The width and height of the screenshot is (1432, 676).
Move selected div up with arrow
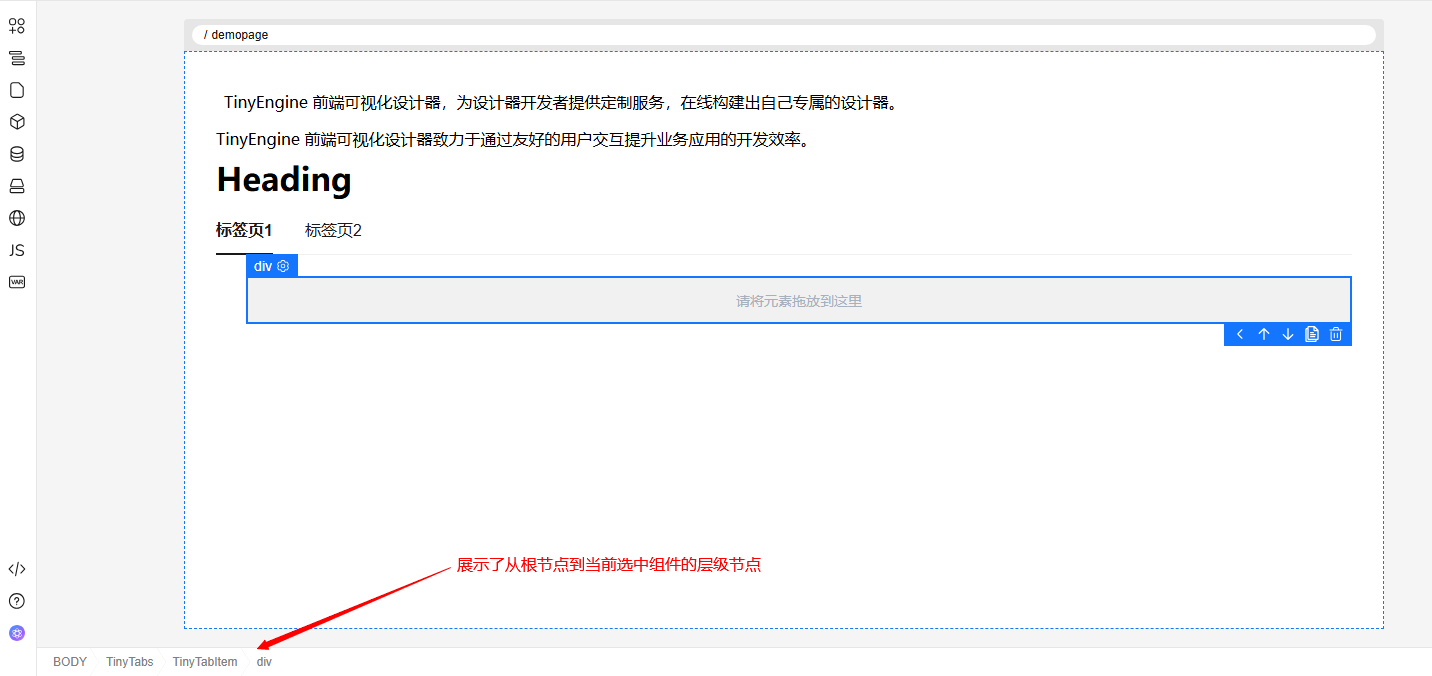click(x=1264, y=334)
